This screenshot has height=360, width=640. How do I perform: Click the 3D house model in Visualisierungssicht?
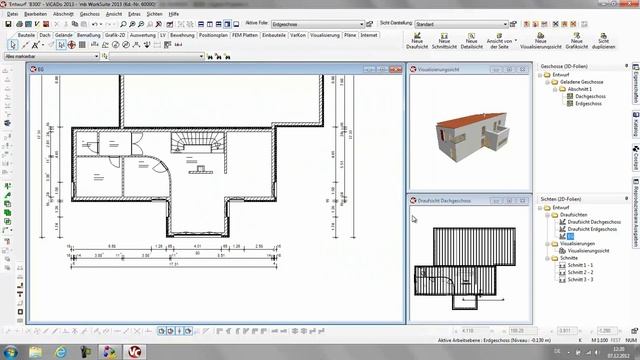click(x=473, y=137)
